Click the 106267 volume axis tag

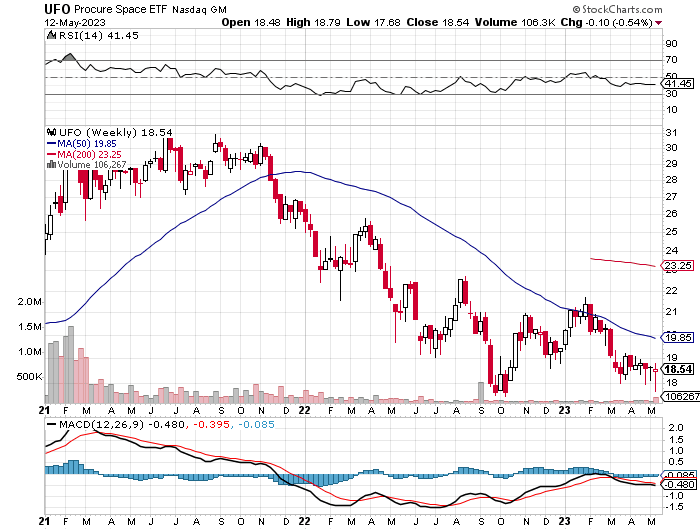pos(680,396)
